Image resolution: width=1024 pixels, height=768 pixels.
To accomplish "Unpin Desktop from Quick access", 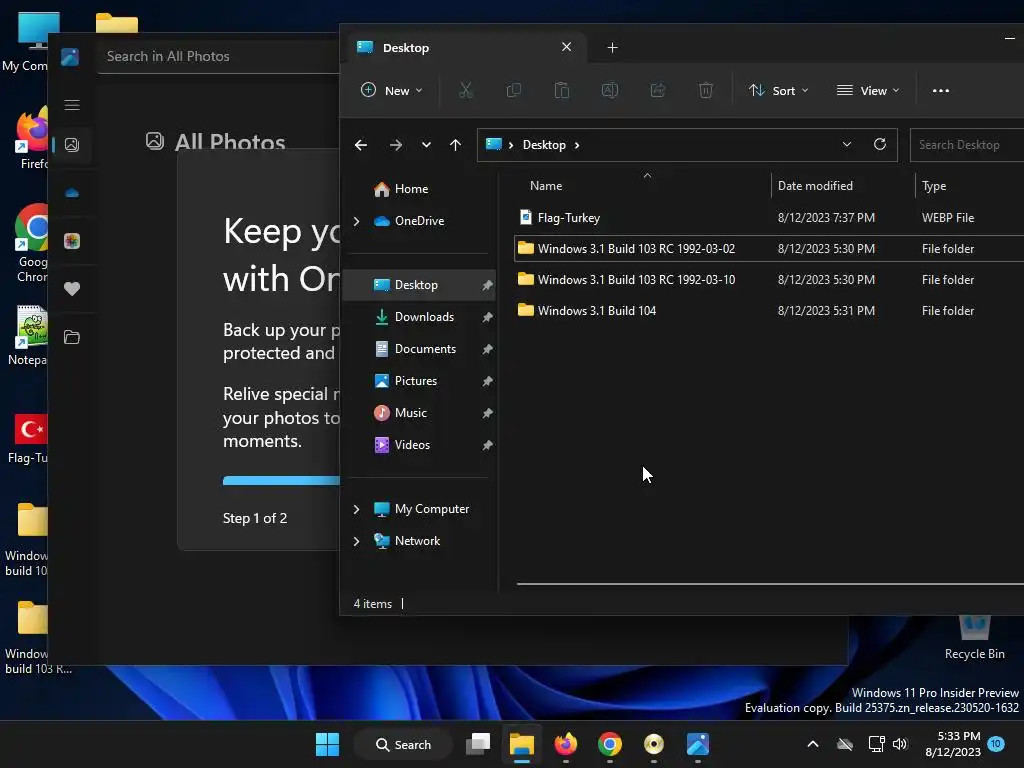I will coord(487,285).
